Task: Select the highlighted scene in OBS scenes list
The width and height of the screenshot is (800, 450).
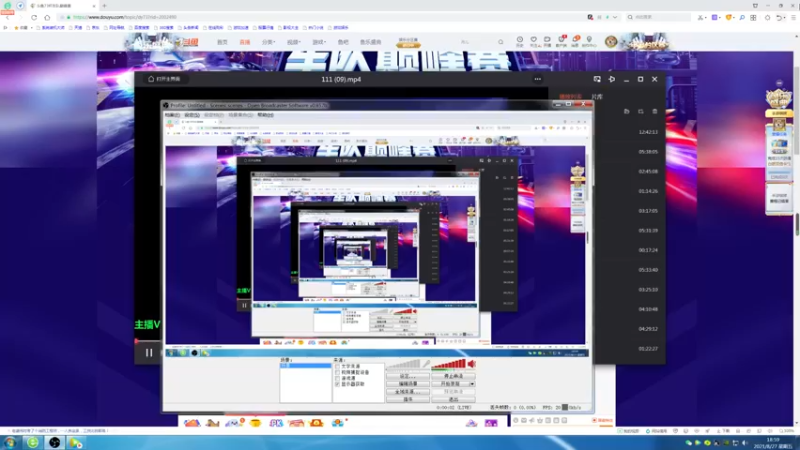Action: (x=305, y=366)
